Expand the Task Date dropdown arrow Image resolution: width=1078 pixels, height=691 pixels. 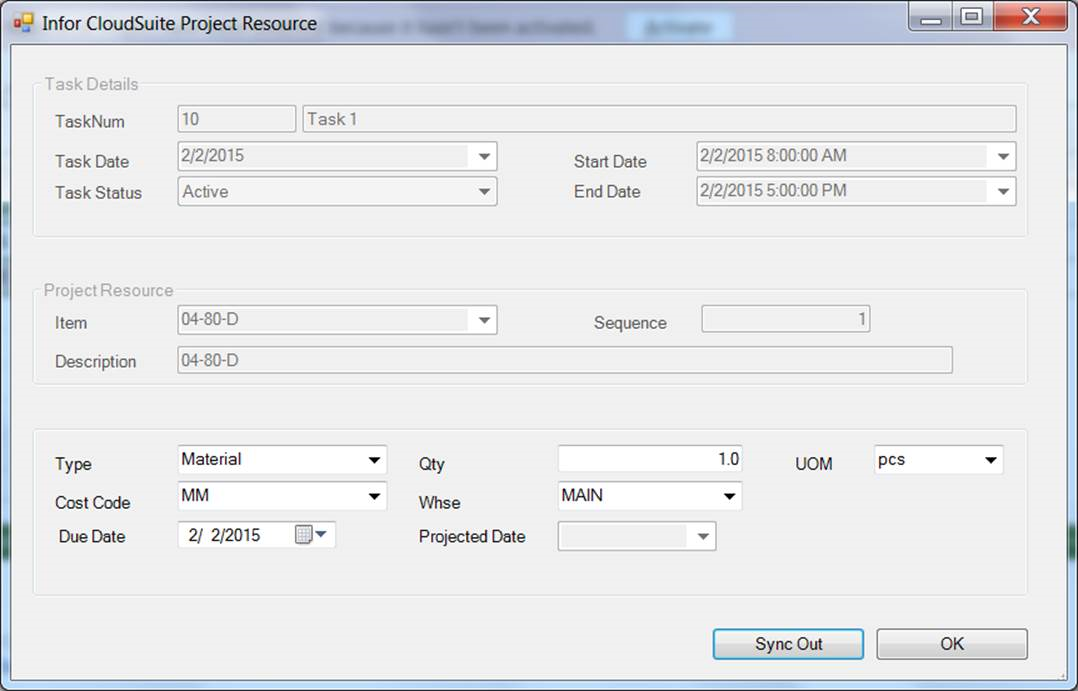(x=484, y=157)
